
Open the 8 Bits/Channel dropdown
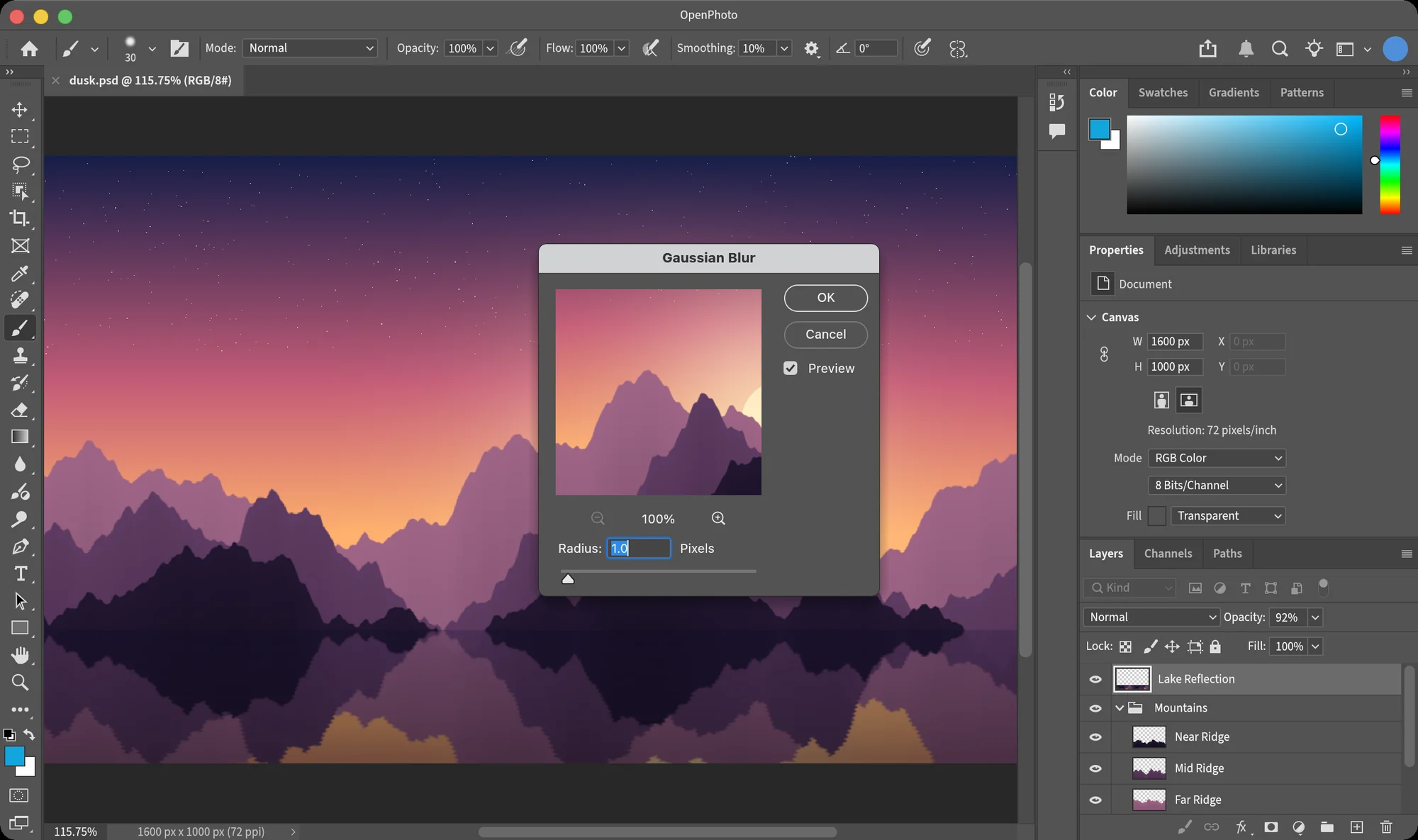point(1217,486)
